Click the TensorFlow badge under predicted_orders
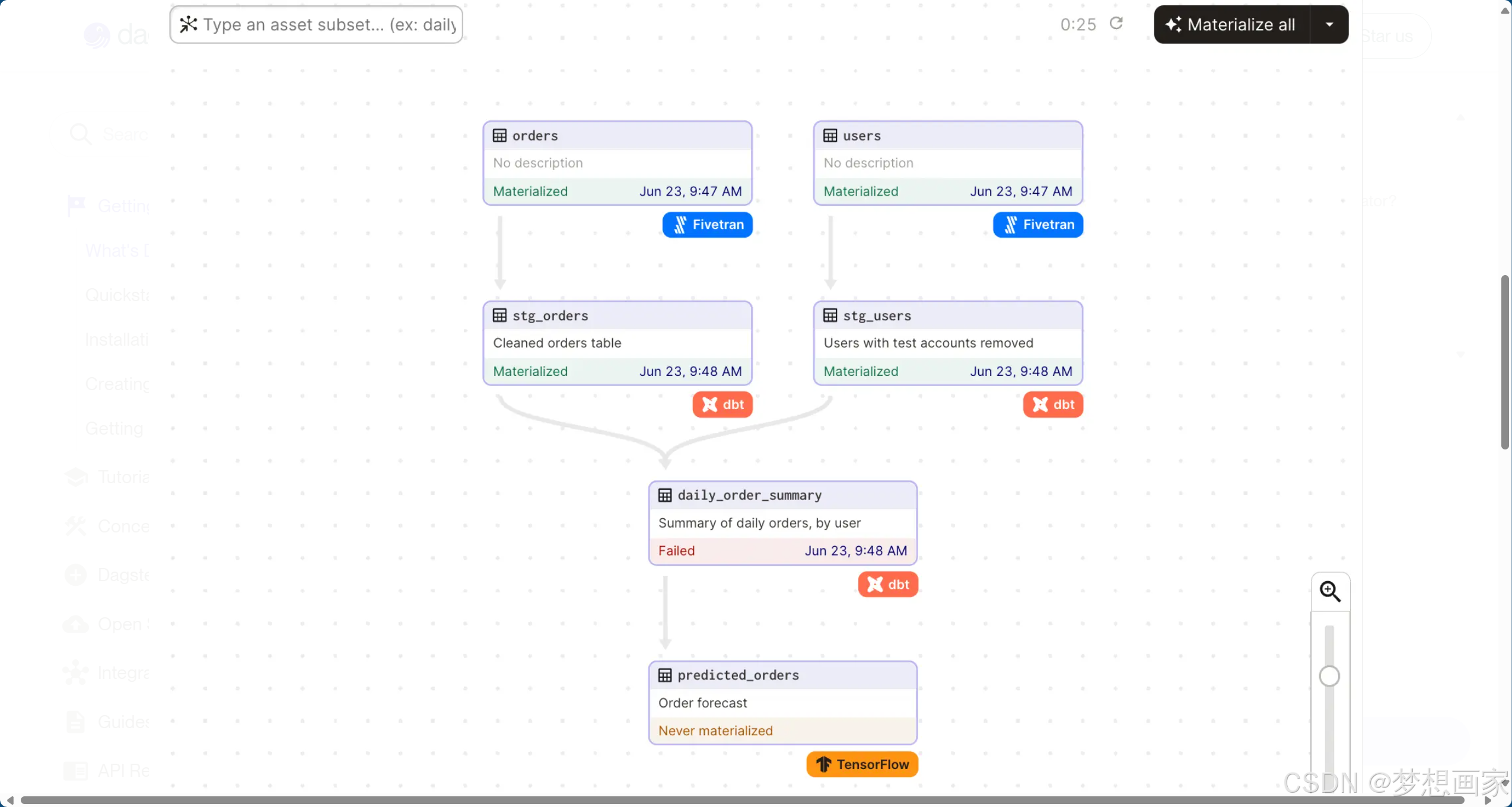This screenshot has height=807, width=1512. pyautogui.click(x=861, y=764)
